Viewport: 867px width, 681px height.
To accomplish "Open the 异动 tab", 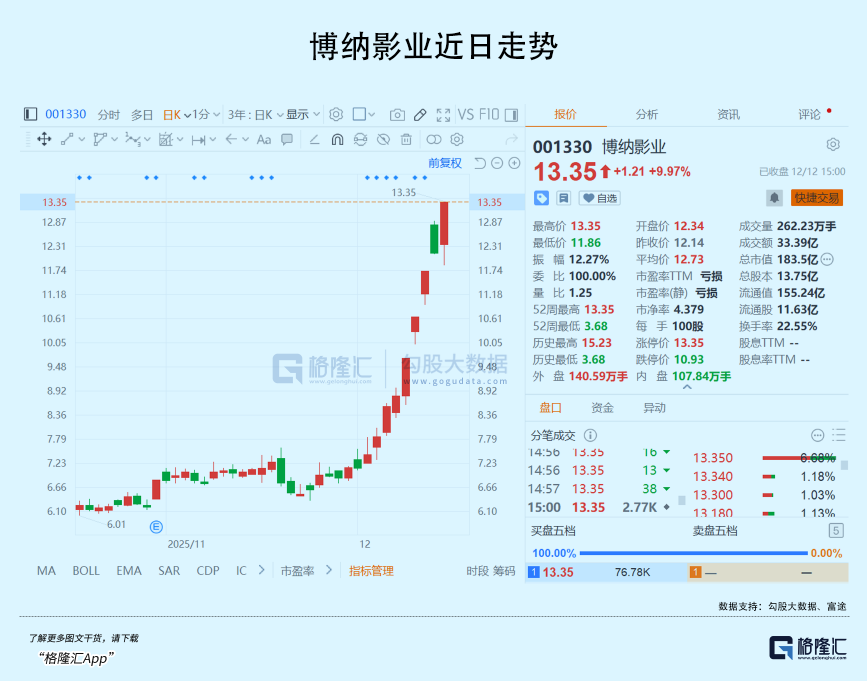I will [x=654, y=408].
